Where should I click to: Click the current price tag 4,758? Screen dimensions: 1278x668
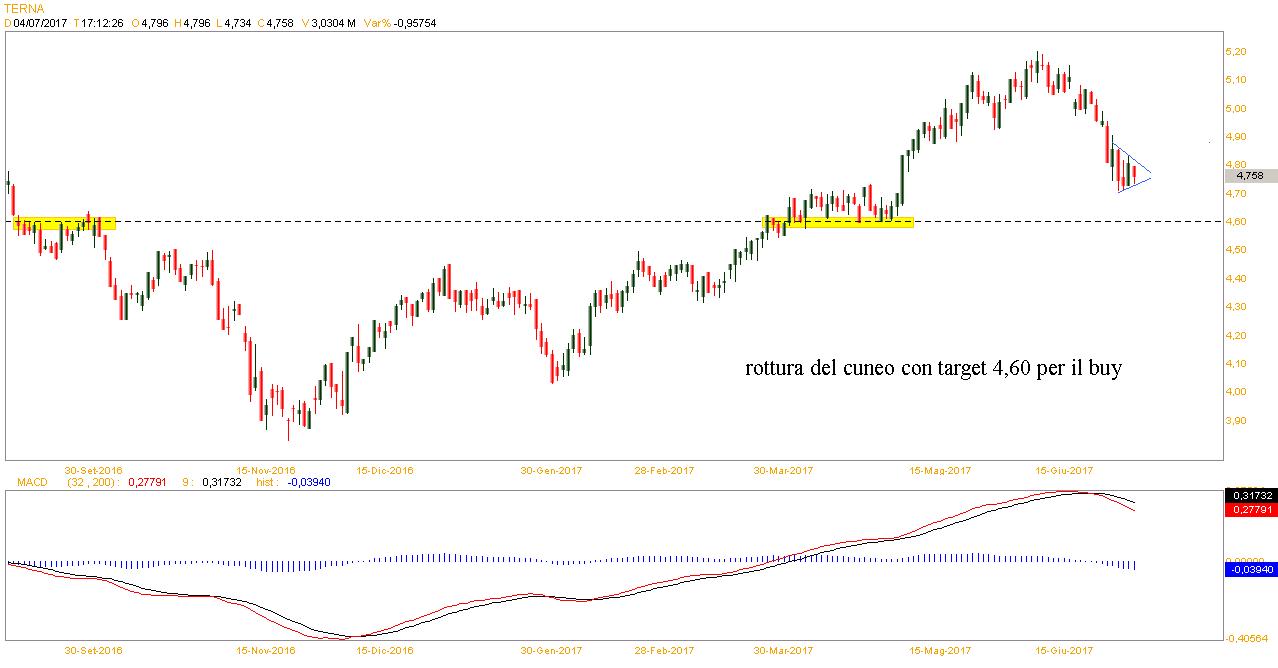click(x=1248, y=175)
